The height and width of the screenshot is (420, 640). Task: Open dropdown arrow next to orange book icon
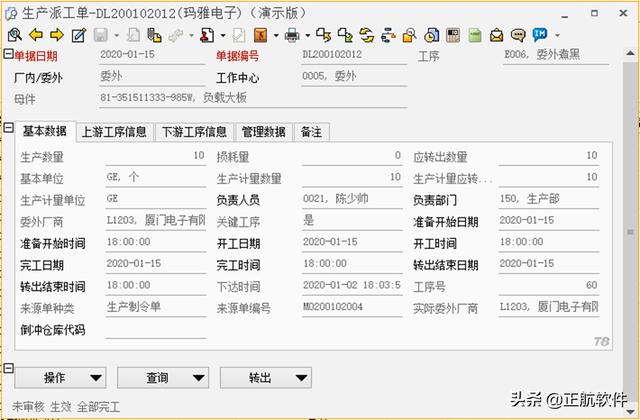276,36
